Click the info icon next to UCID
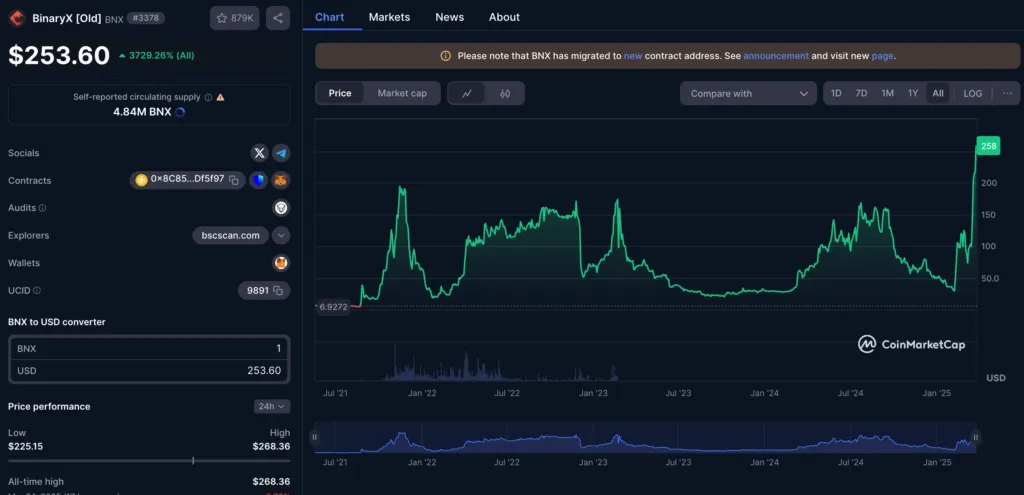Screen dimensions: 1024x495 tap(37, 291)
